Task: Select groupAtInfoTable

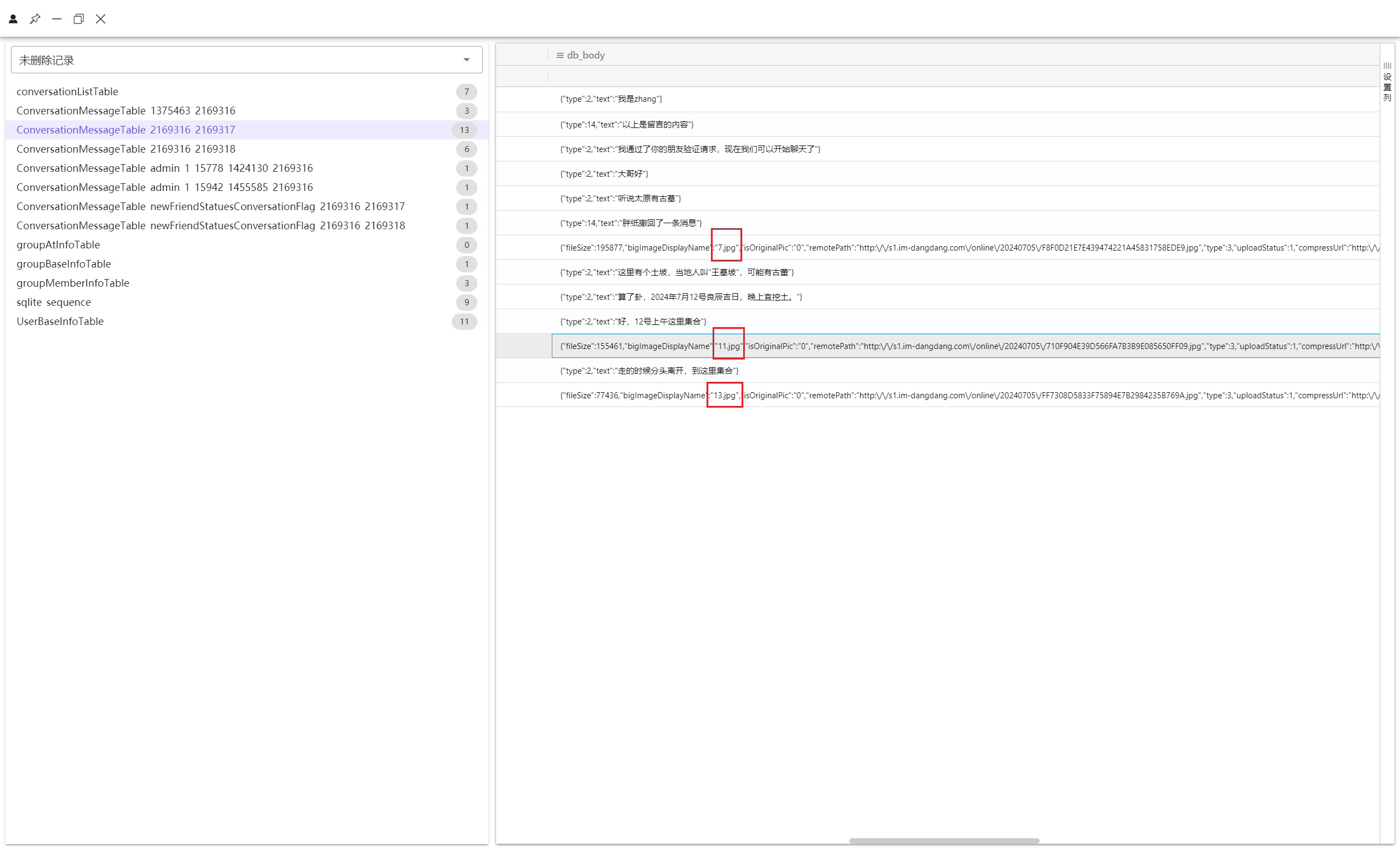Action: tap(247, 245)
